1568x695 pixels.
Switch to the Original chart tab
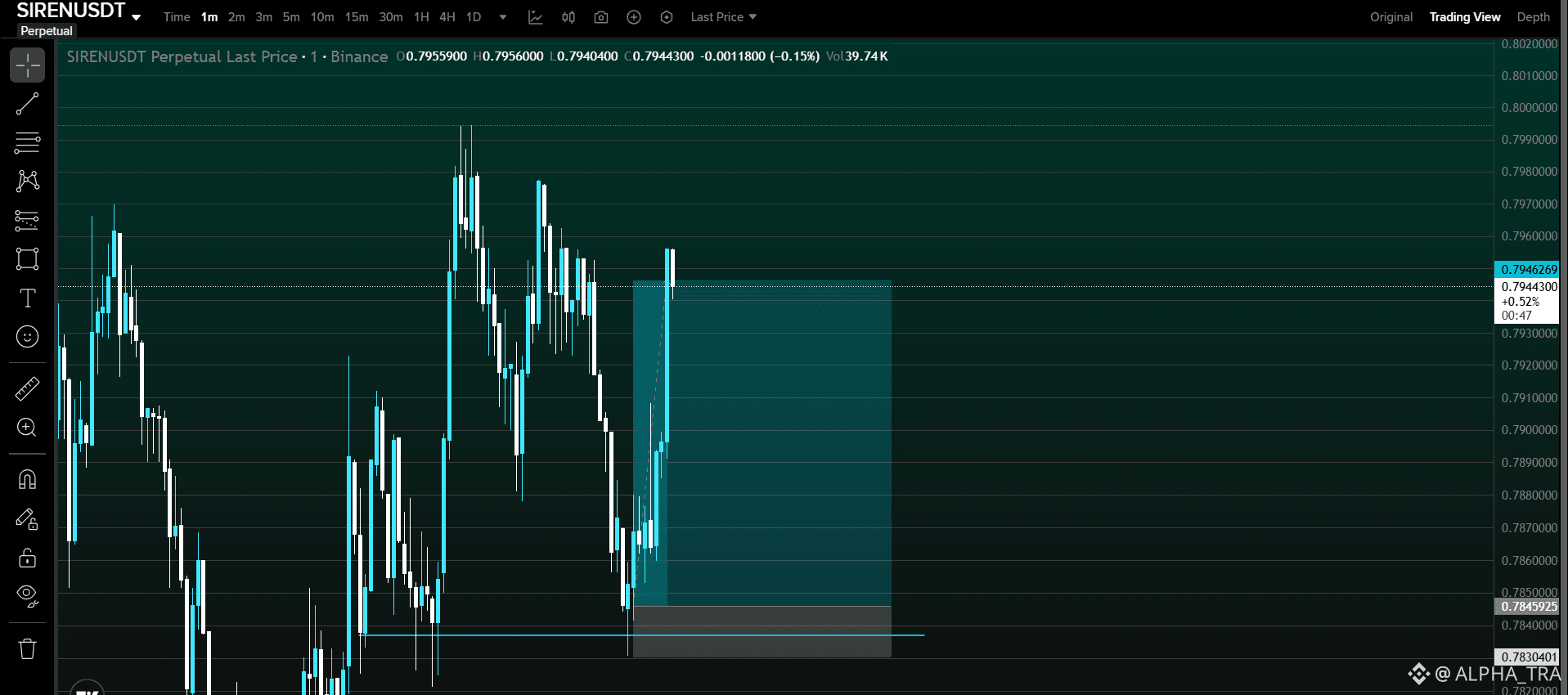[1391, 17]
